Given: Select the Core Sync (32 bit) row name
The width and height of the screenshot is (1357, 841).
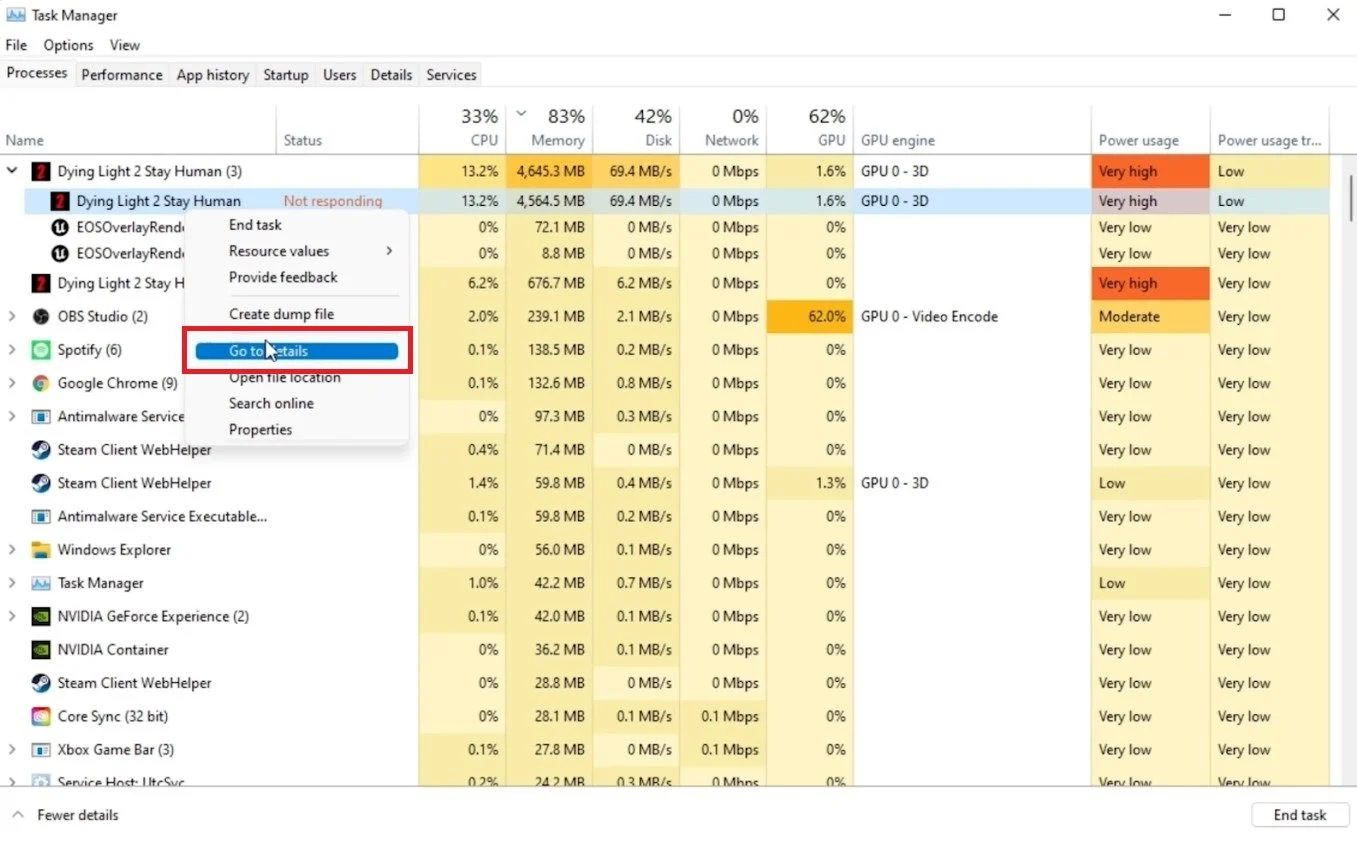Looking at the screenshot, I should coord(113,716).
